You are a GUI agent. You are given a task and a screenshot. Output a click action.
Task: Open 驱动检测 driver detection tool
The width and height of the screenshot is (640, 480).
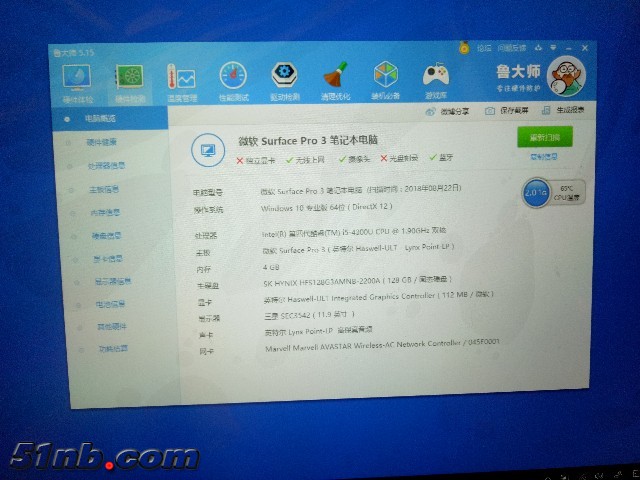click(x=284, y=81)
